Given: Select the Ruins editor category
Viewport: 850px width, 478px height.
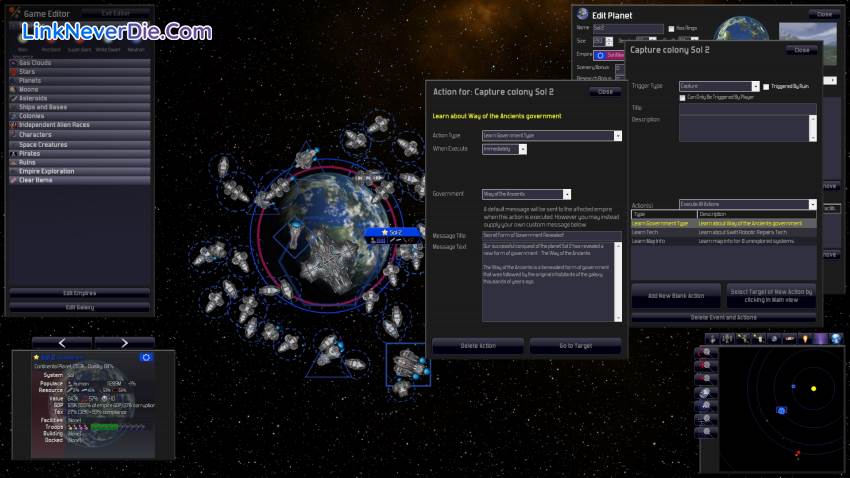Looking at the screenshot, I should coord(80,163).
